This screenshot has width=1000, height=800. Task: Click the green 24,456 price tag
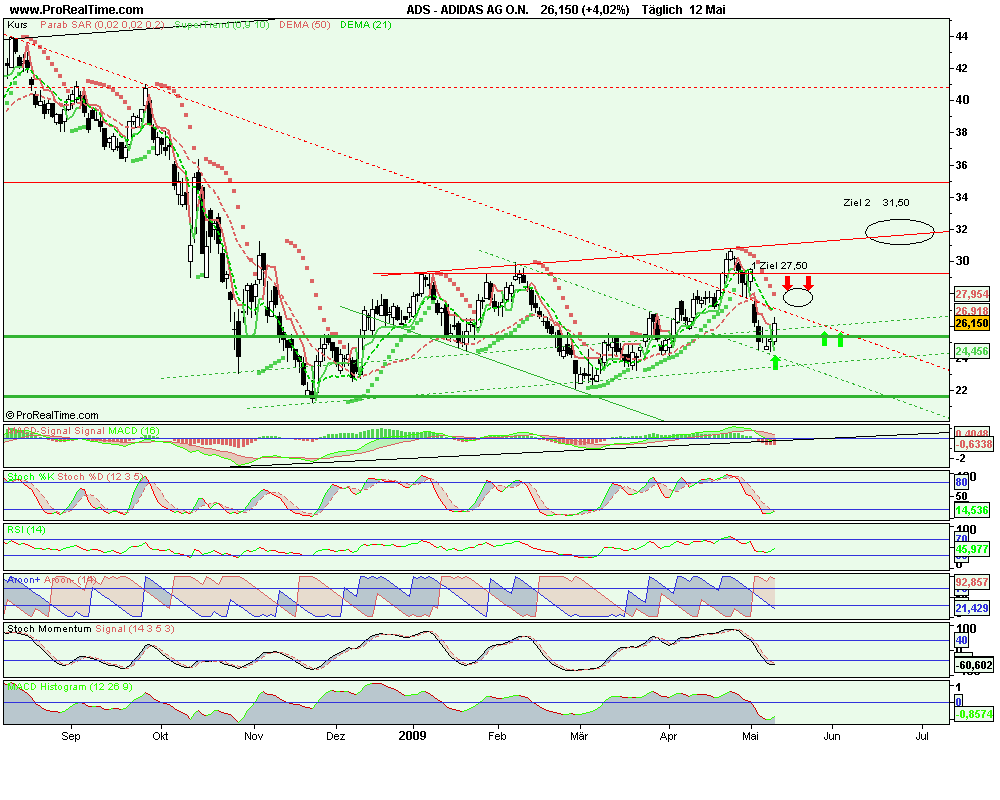click(971, 352)
